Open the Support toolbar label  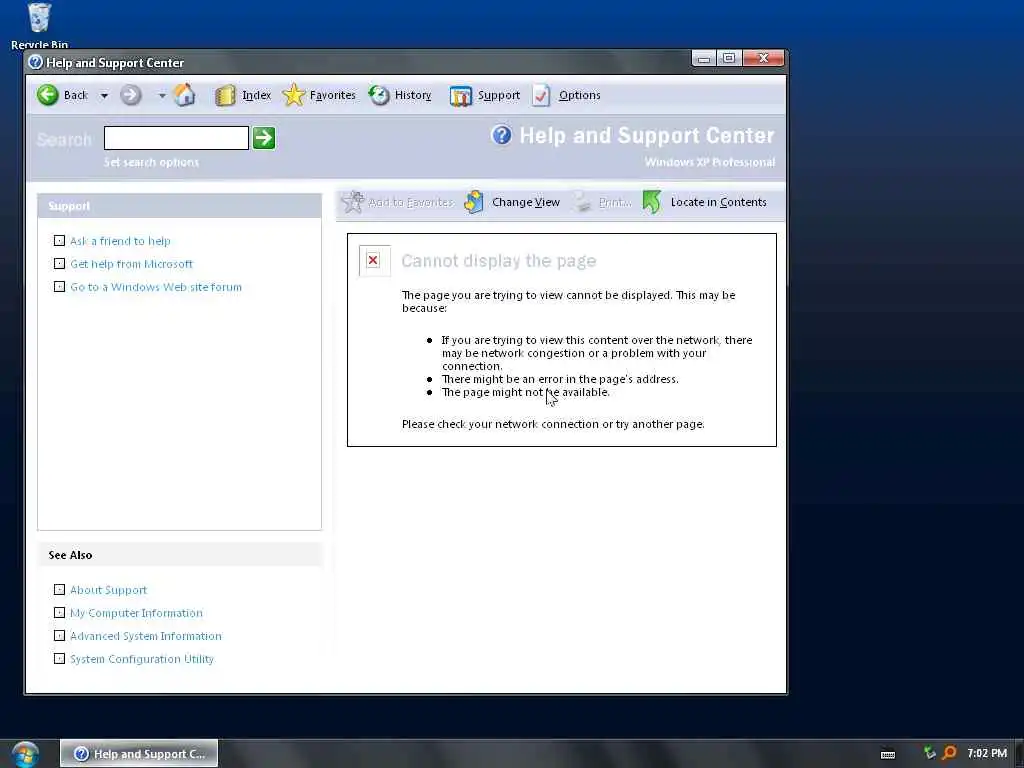499,95
